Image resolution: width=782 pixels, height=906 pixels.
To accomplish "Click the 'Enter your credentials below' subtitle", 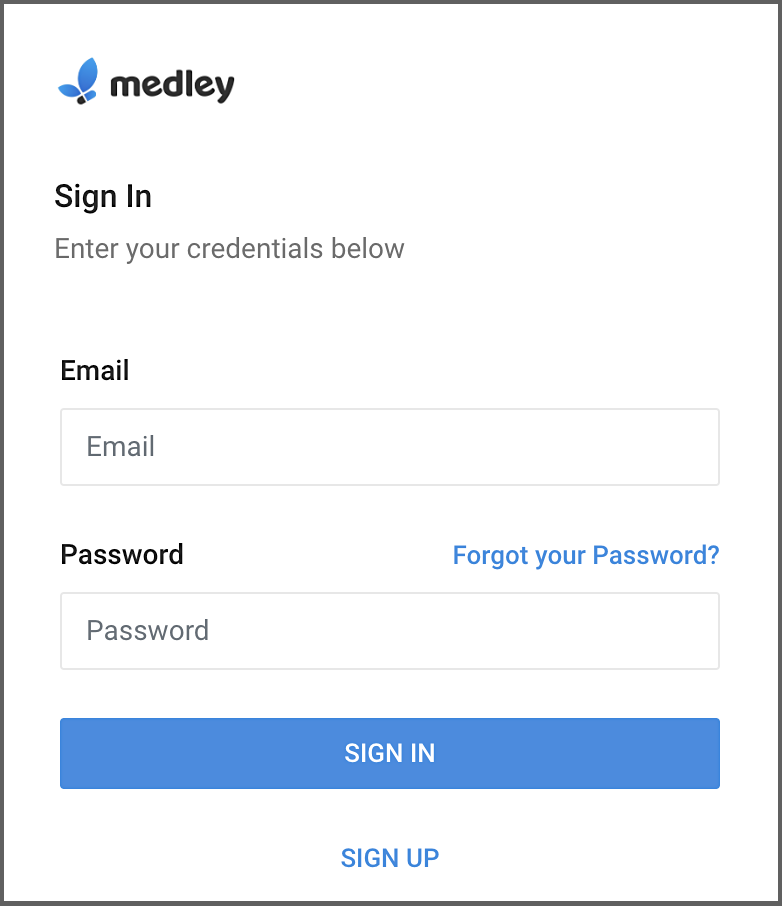I will [229, 249].
